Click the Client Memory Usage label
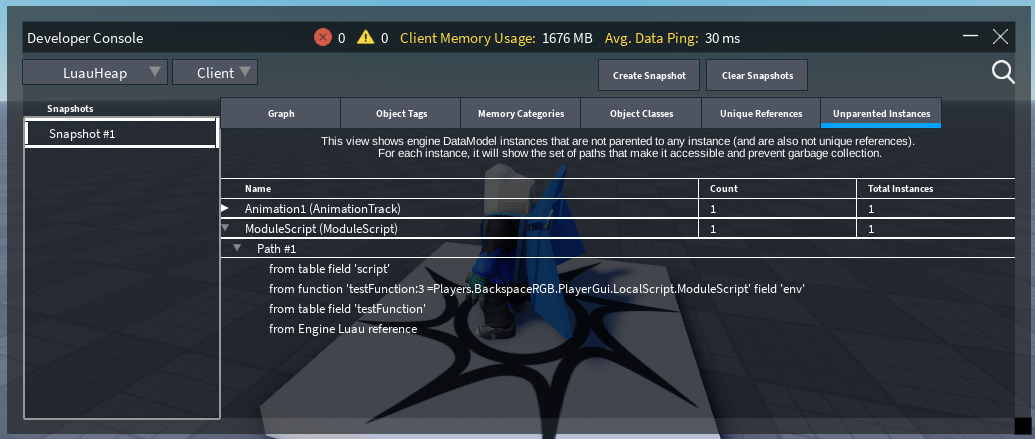 coord(468,38)
